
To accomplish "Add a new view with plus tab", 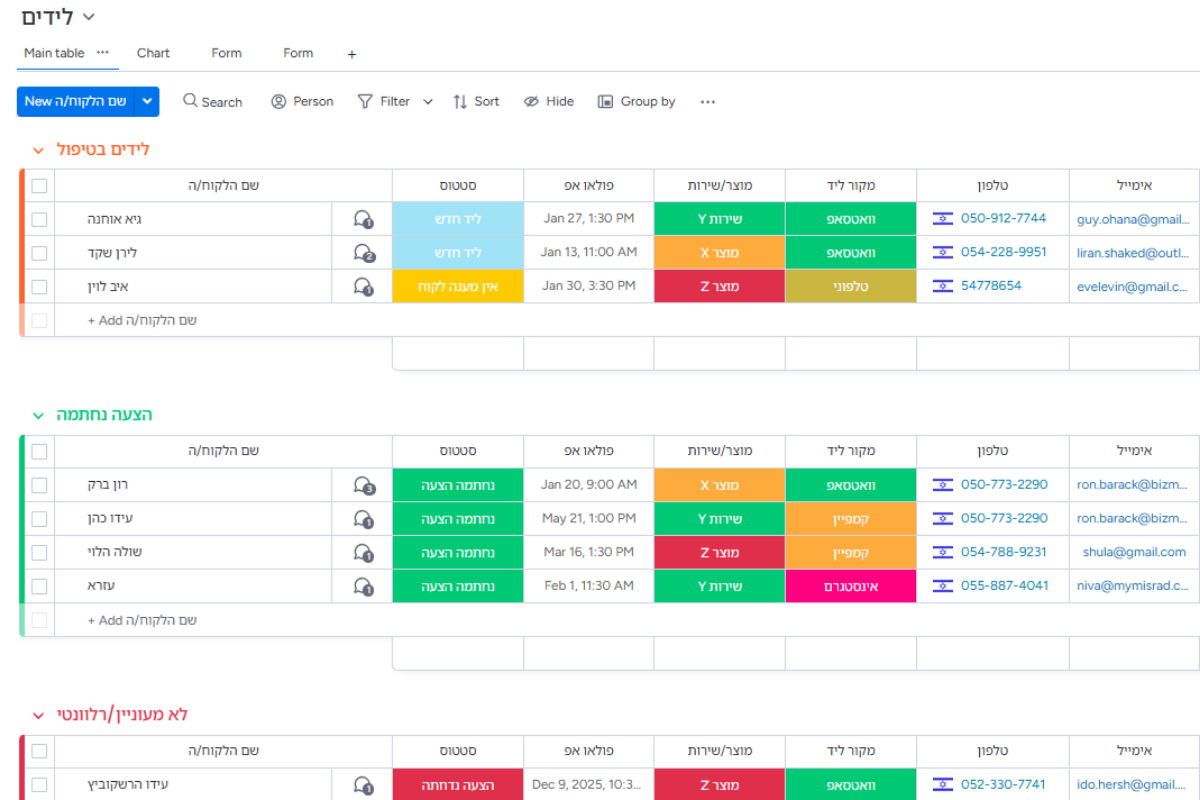I will click(351, 54).
